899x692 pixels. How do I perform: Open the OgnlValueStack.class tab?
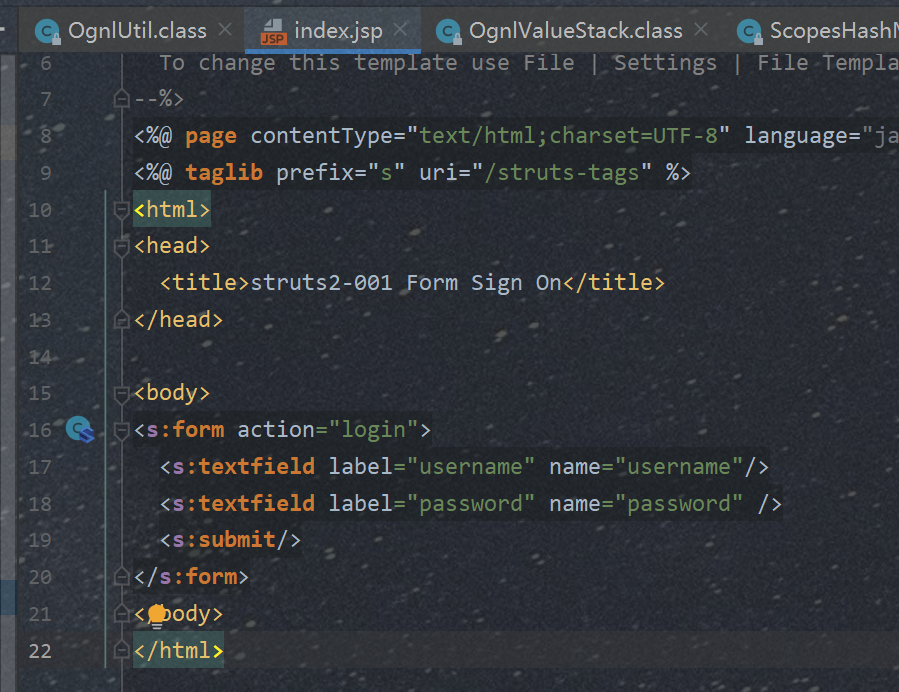(575, 30)
